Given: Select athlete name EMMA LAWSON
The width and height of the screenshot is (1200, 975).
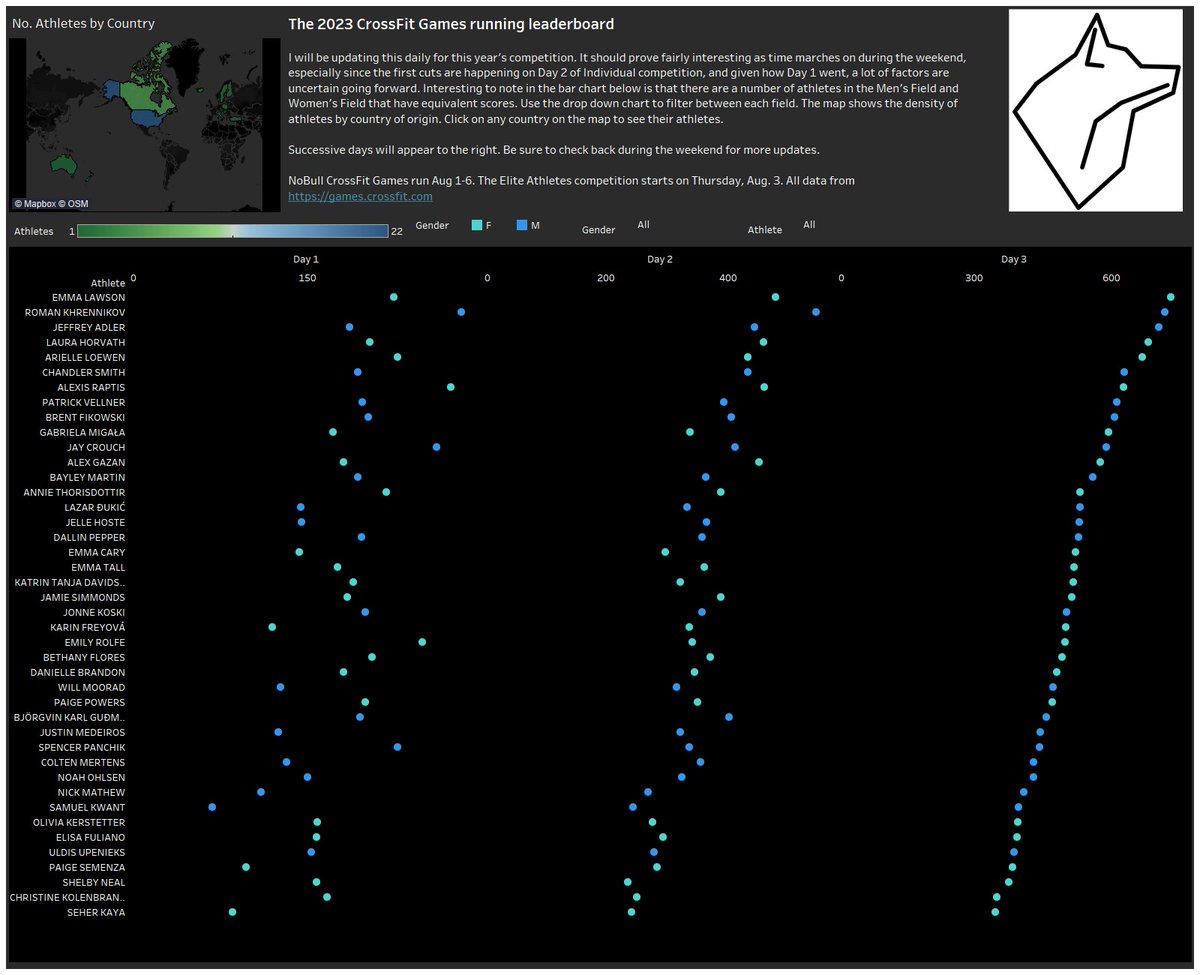Looking at the screenshot, I should coord(89,297).
